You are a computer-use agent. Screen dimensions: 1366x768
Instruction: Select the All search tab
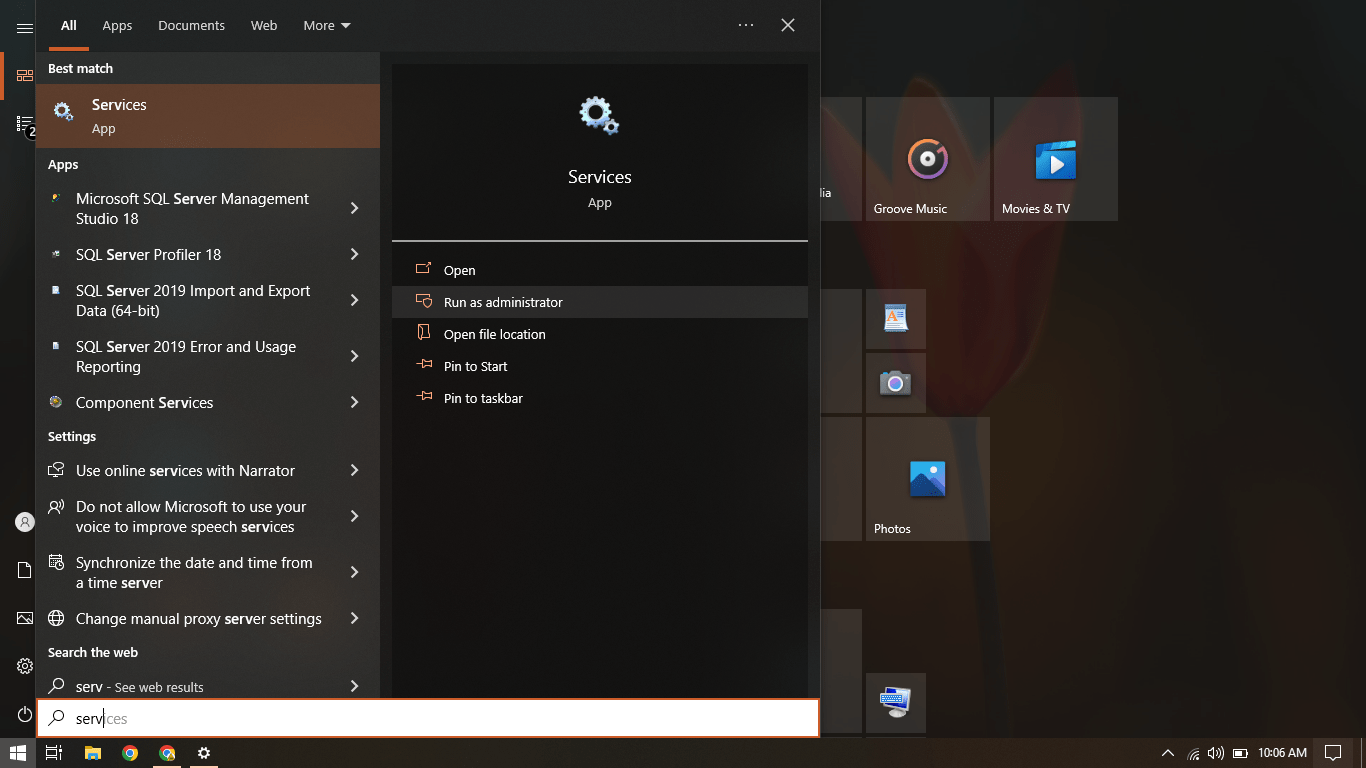point(68,26)
